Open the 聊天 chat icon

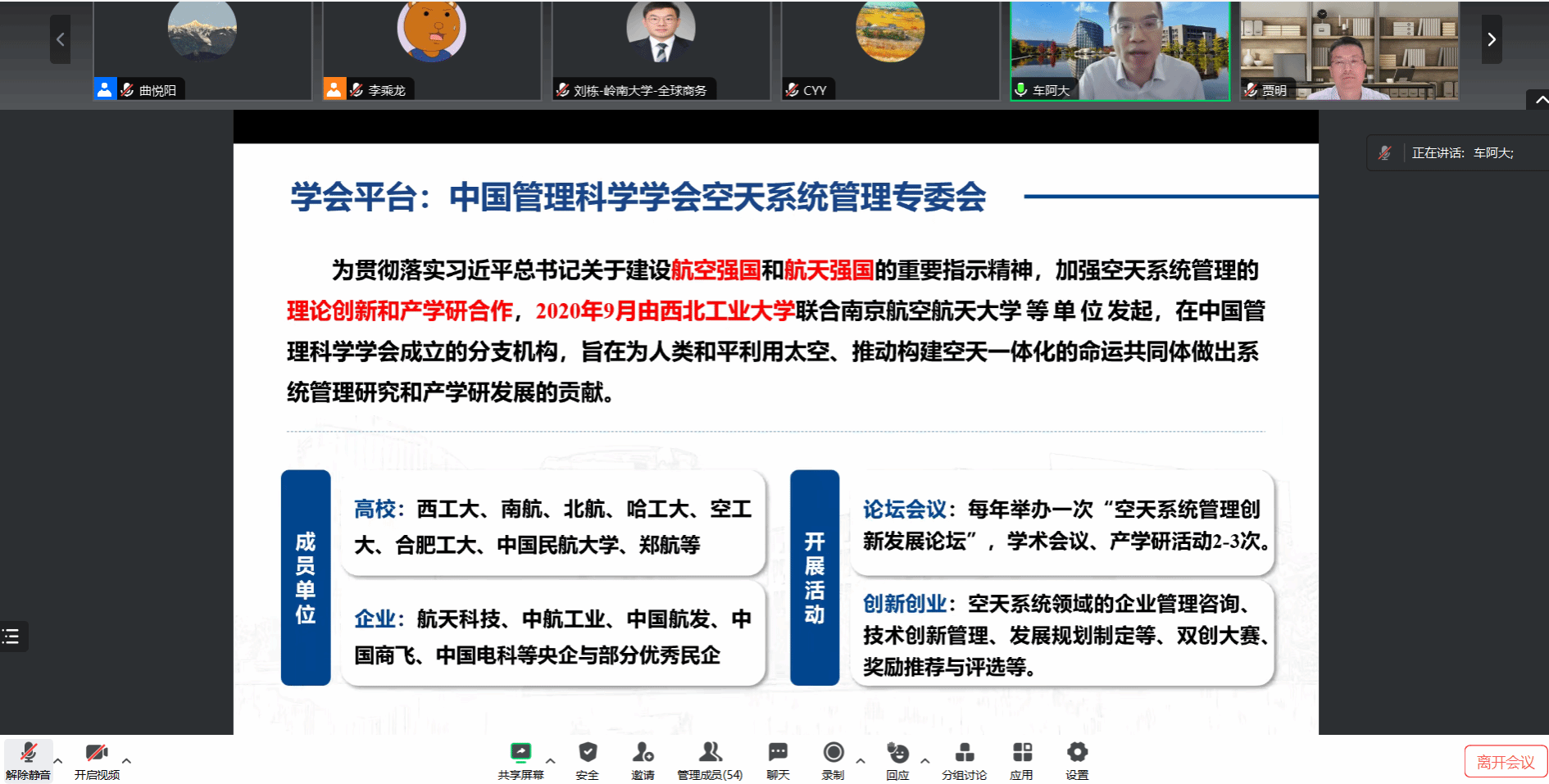coord(778,753)
